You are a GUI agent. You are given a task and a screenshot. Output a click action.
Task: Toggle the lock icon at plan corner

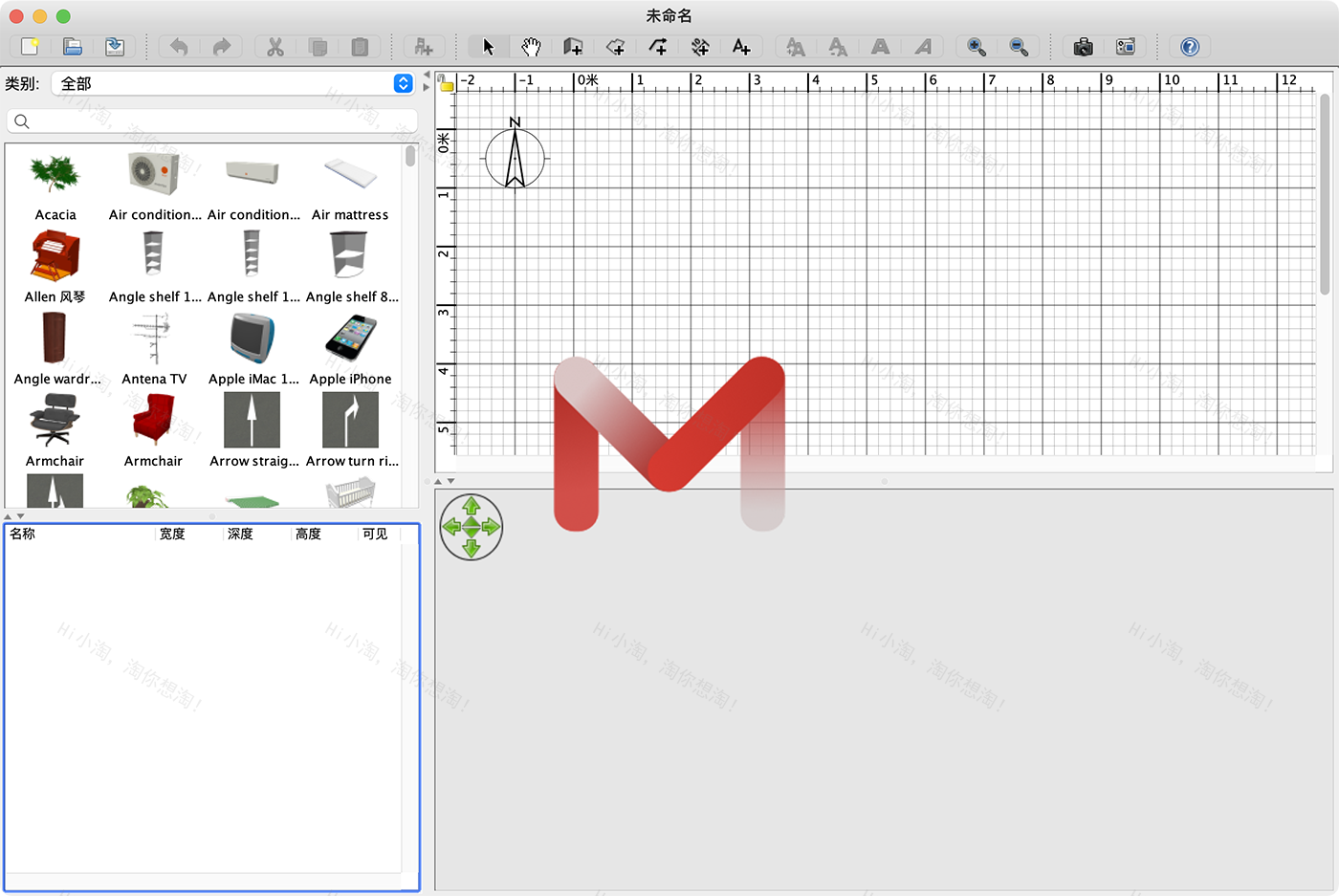[446, 83]
